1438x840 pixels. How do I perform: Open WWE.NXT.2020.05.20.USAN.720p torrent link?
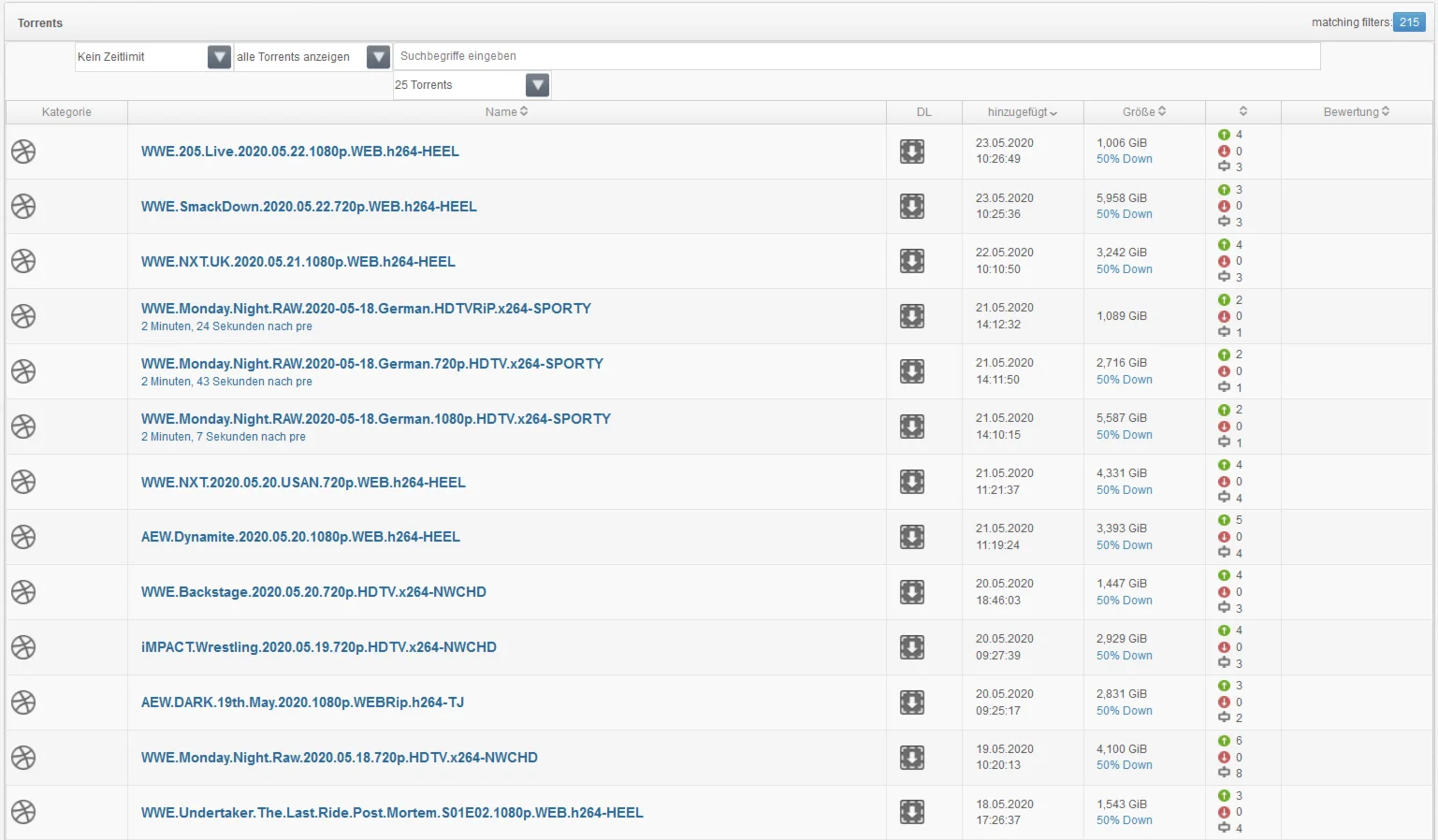303,483
